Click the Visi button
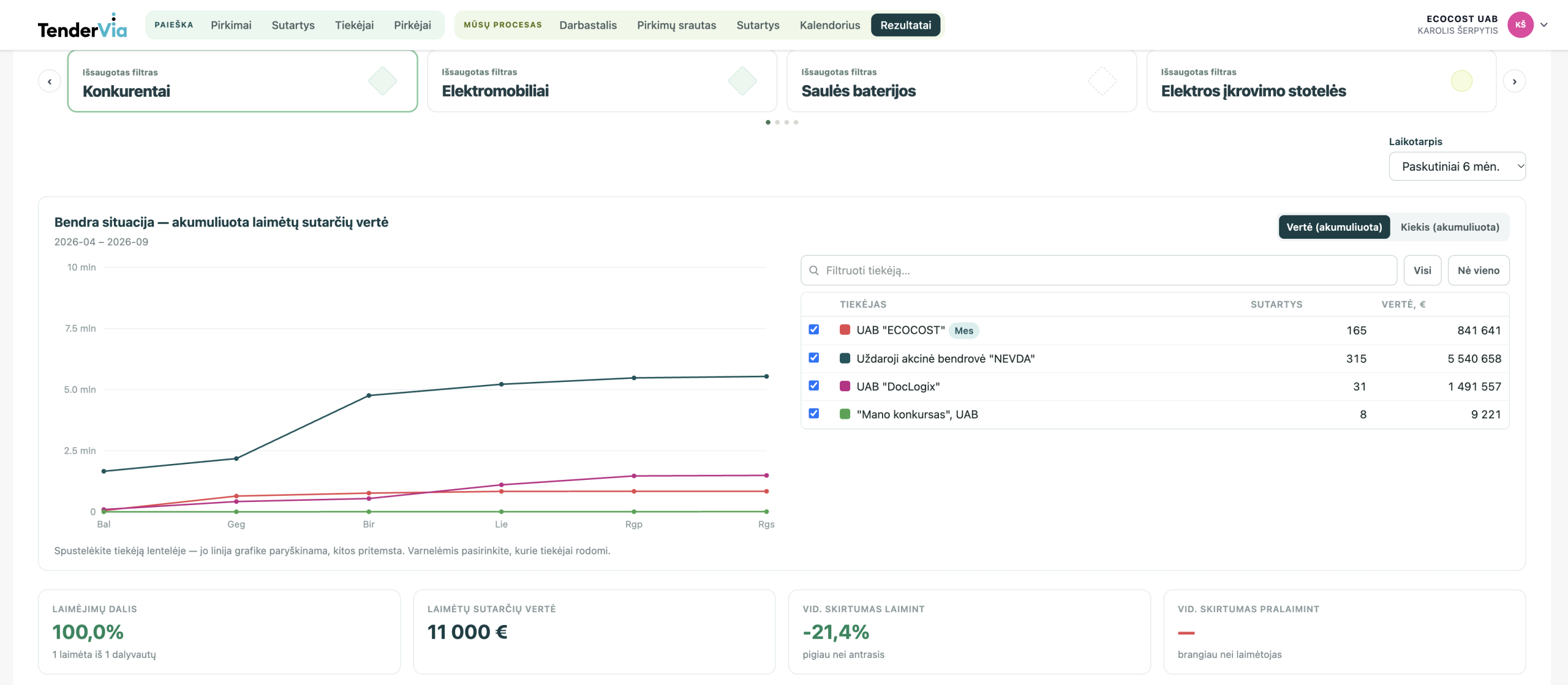The width and height of the screenshot is (1568, 685). (x=1422, y=271)
